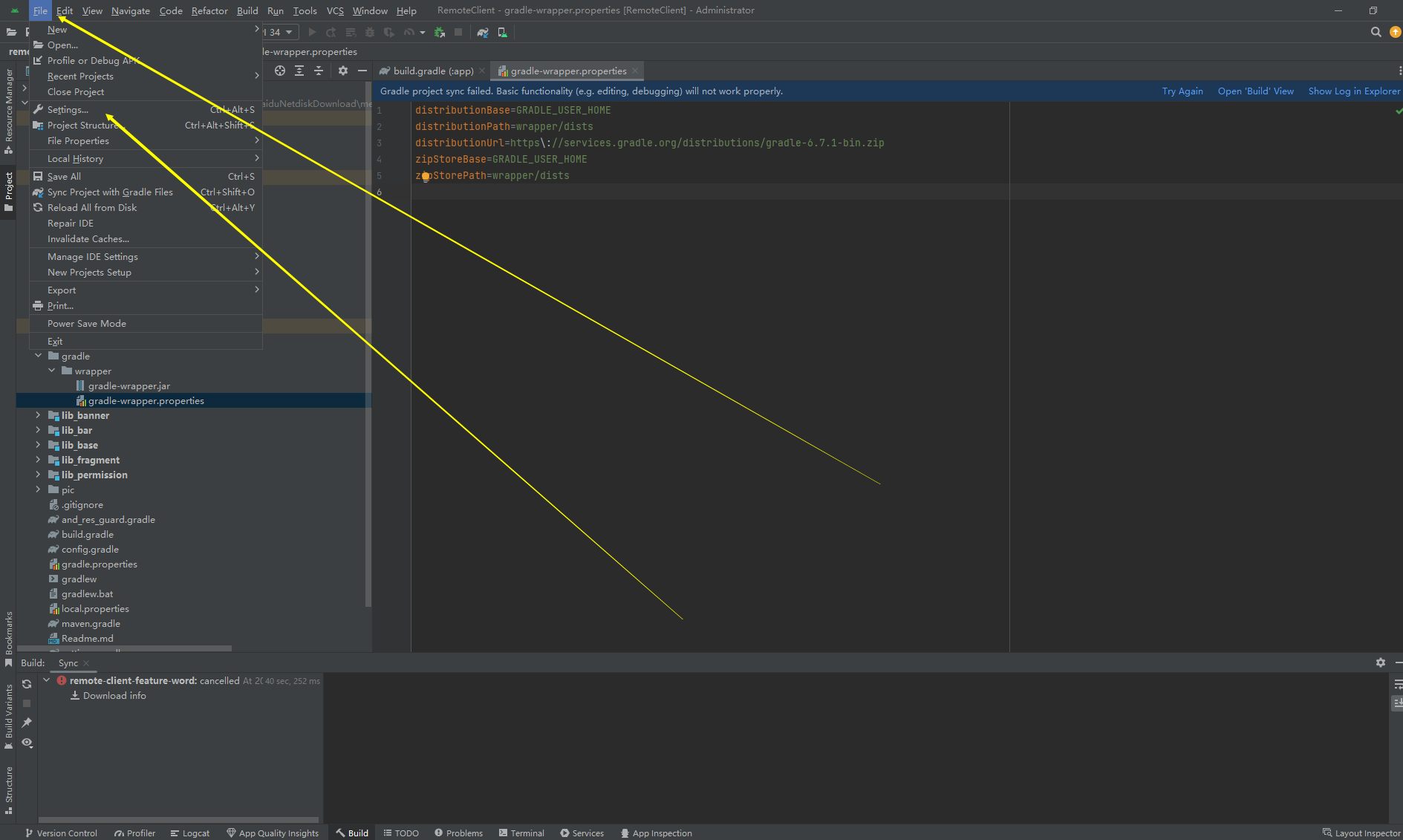Click the distributionUrl line in editor
The width and height of the screenshot is (1403, 840).
click(649, 143)
